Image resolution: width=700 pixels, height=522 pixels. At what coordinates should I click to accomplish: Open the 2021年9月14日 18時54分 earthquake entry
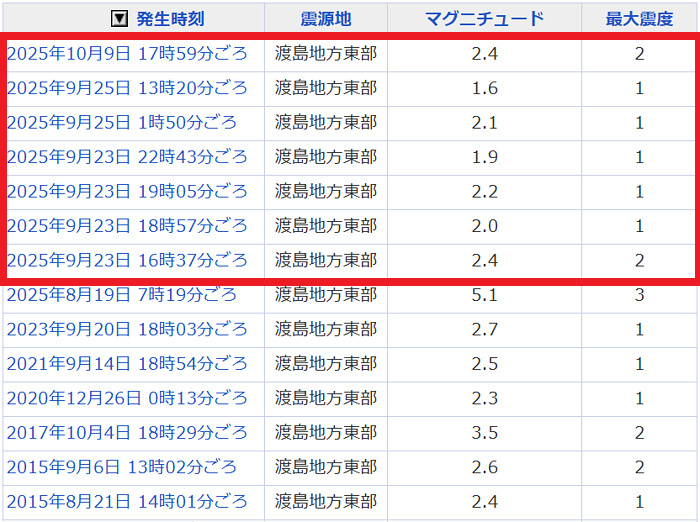pos(127,364)
